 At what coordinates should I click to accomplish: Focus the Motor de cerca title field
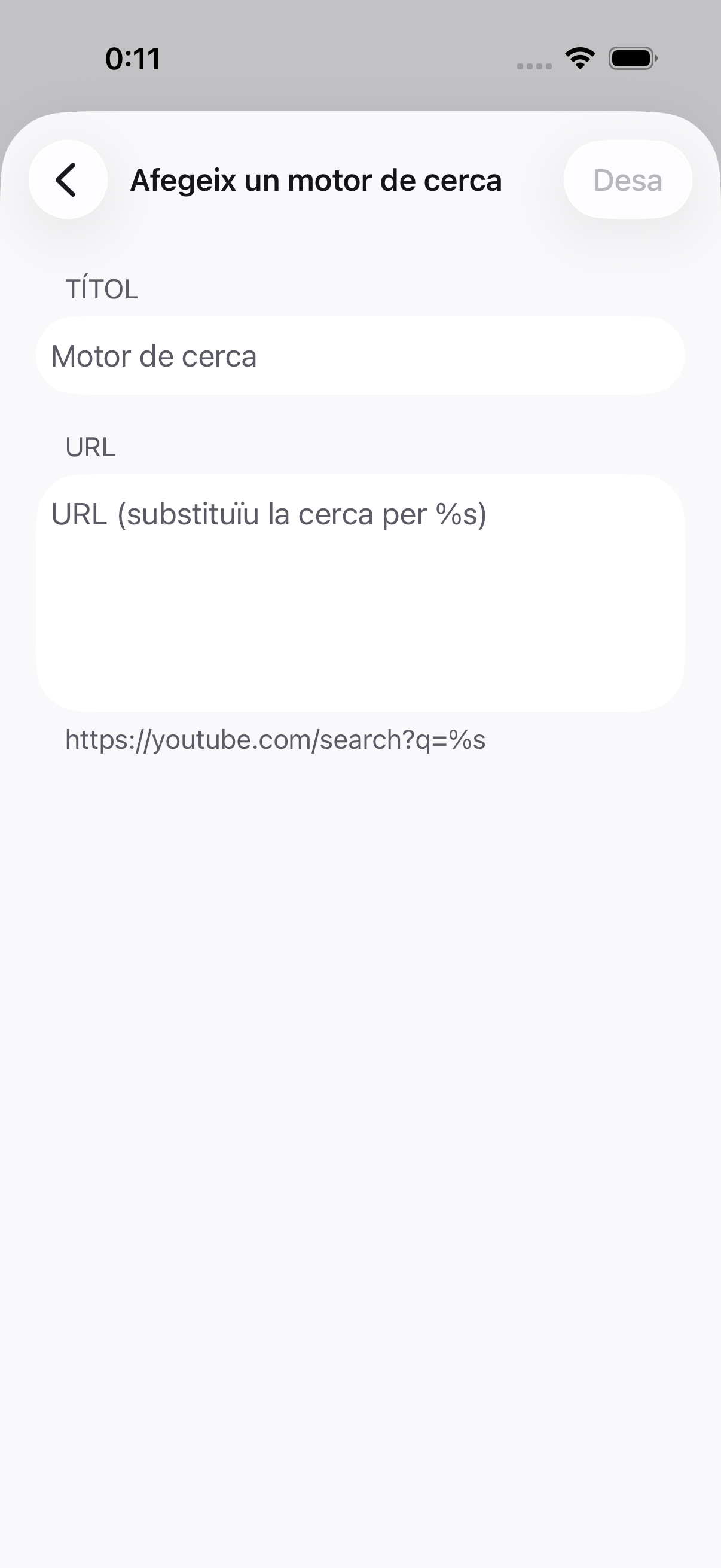[360, 355]
